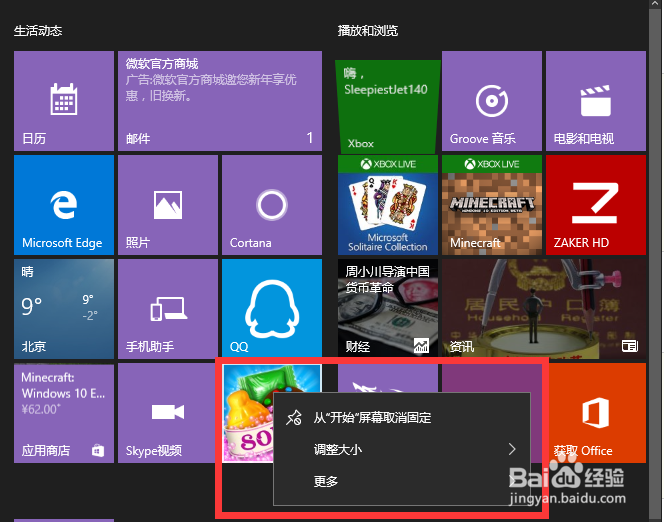This screenshot has height=522, width=664.
Task: Click the Start menu vertical scrollbar
Action: pyautogui.click(x=654, y=261)
